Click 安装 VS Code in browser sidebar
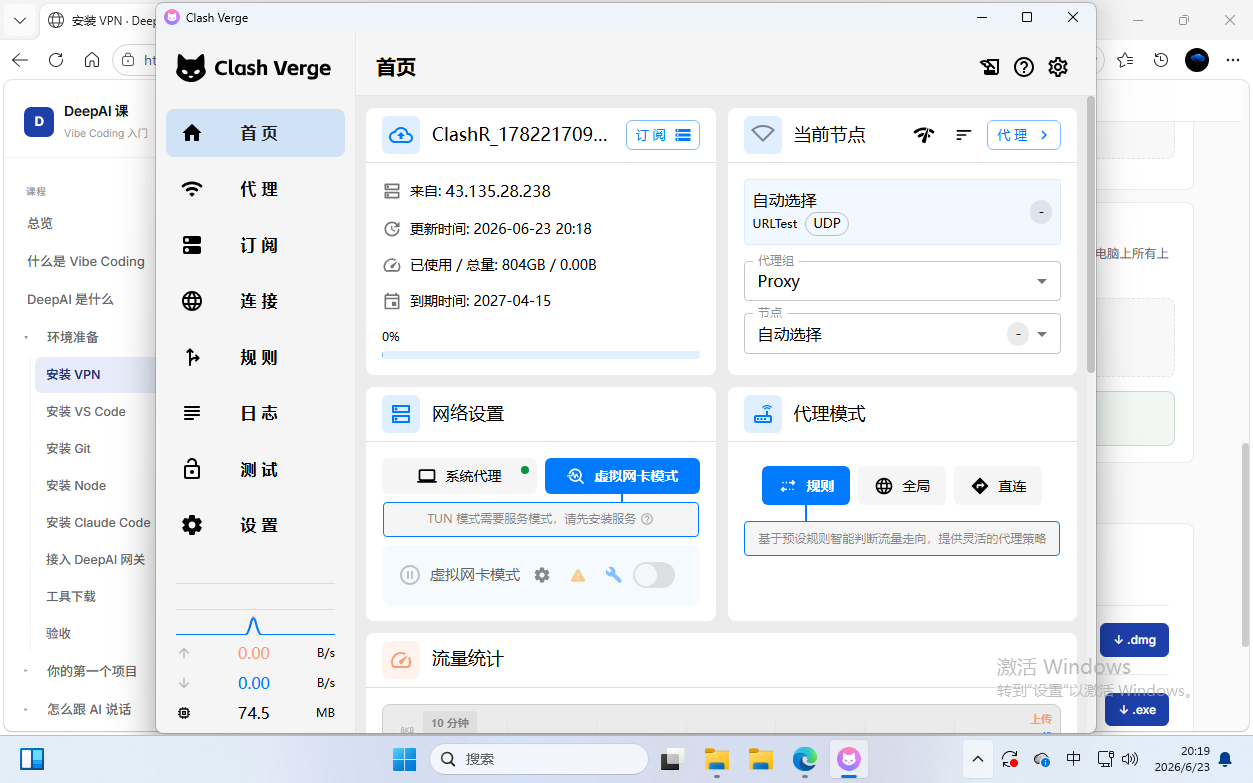Screen dimensions: 1253x783 click(86, 411)
